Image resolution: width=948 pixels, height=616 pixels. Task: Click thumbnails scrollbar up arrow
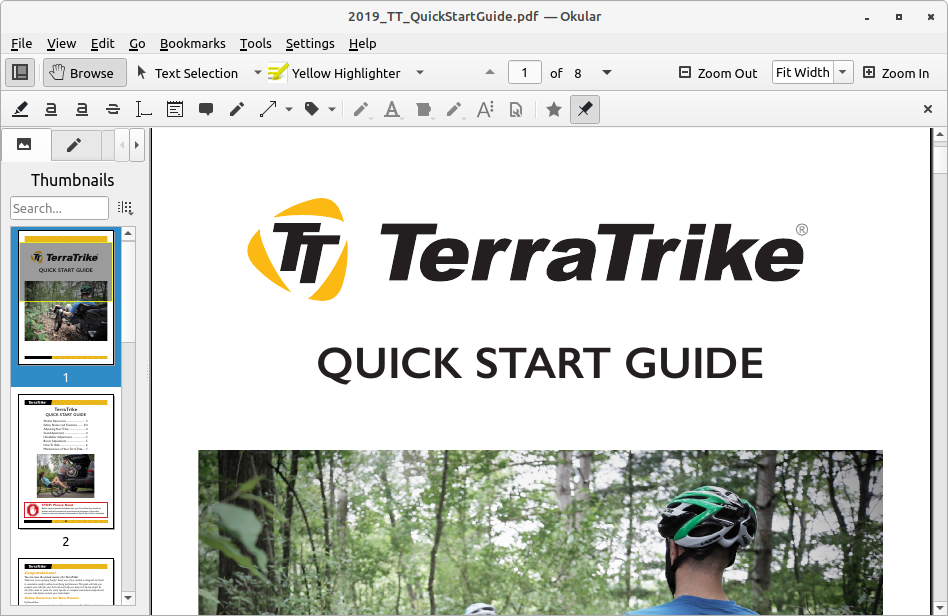128,233
